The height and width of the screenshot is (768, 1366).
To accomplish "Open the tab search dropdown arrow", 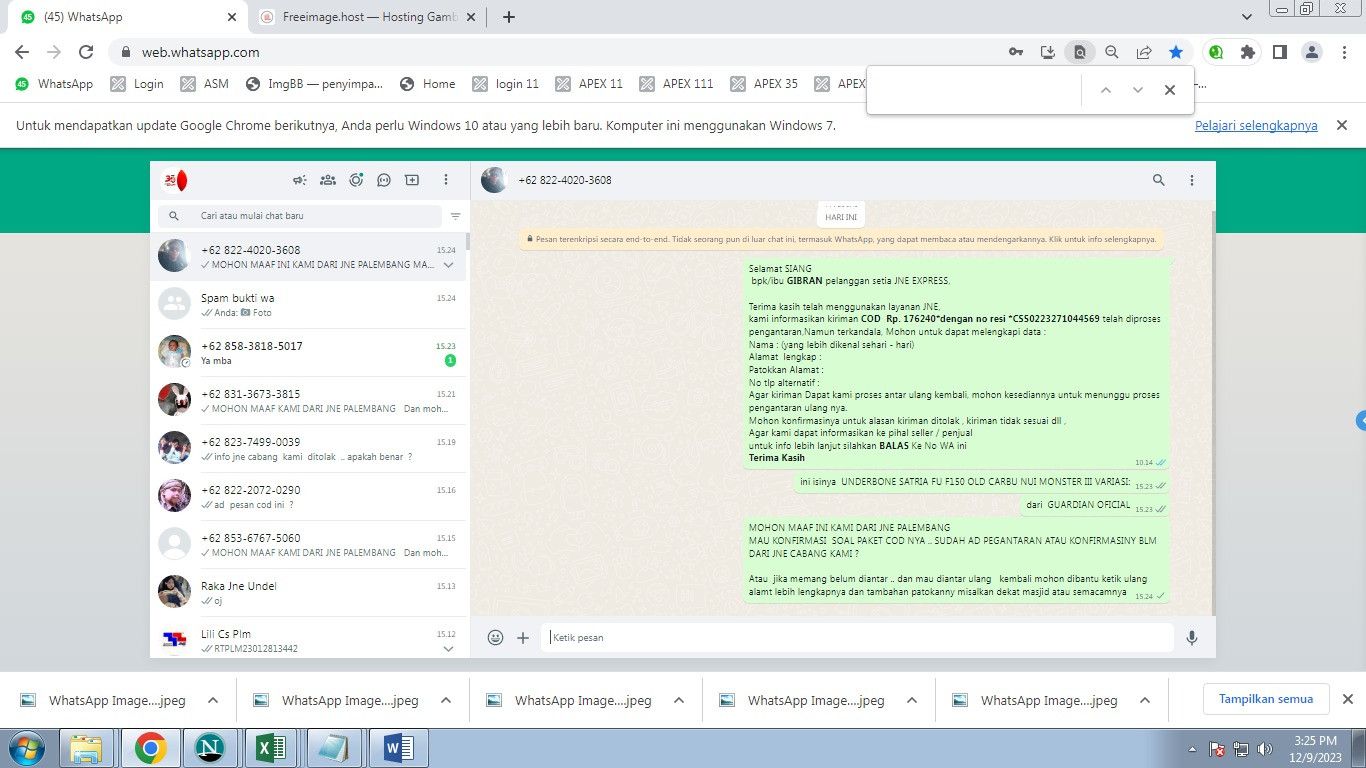I will pos(1247,17).
